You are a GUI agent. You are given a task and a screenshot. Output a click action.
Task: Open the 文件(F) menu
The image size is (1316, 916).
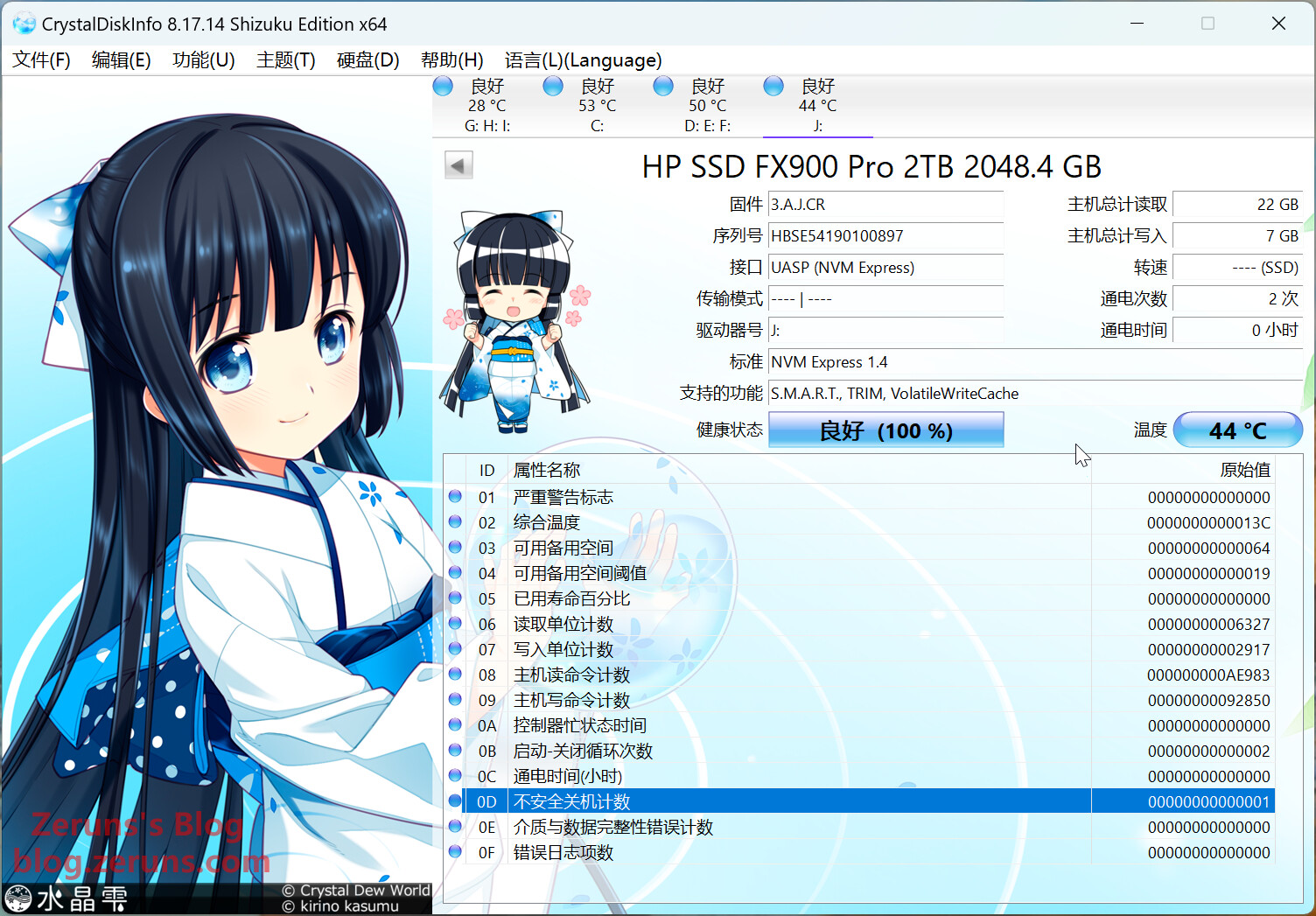[41, 60]
